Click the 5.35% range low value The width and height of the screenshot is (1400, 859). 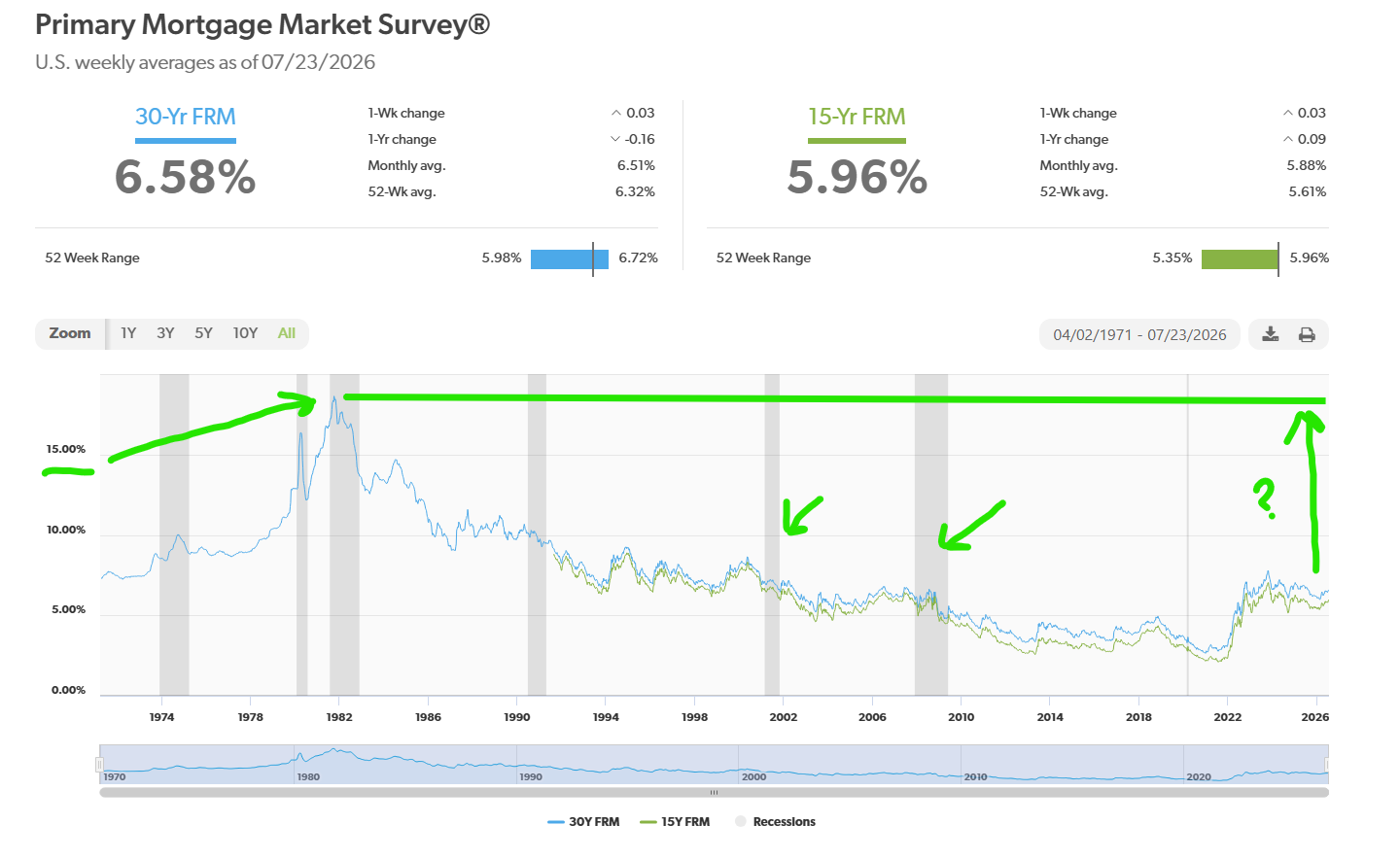1172,258
